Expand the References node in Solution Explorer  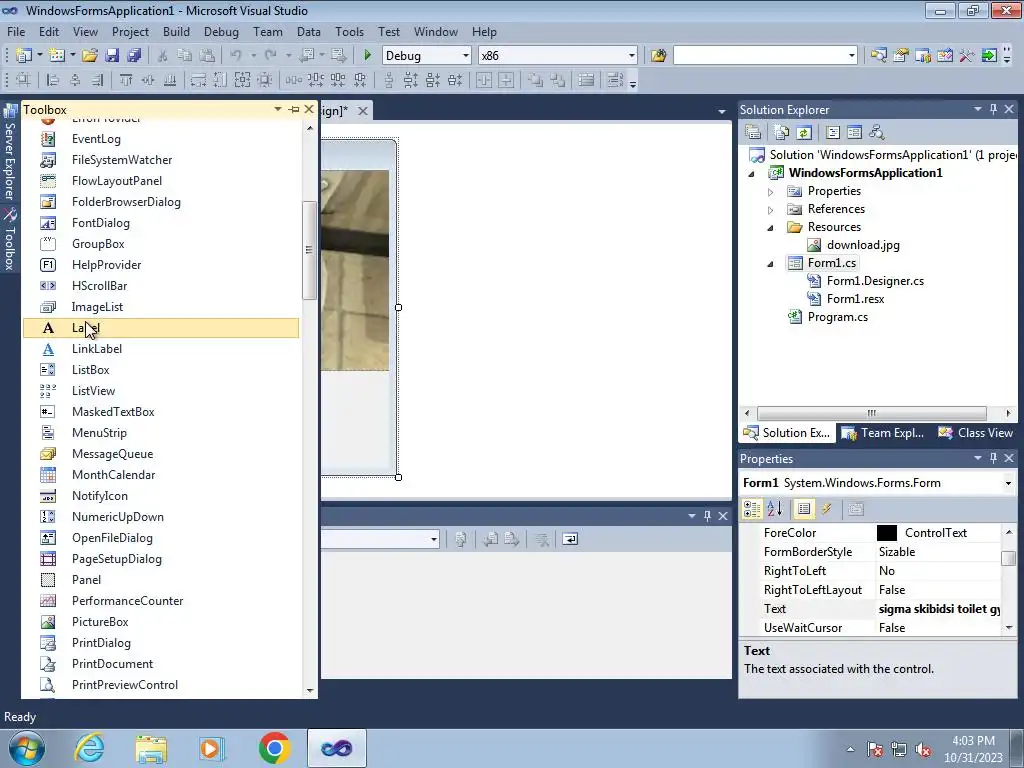[771, 210]
